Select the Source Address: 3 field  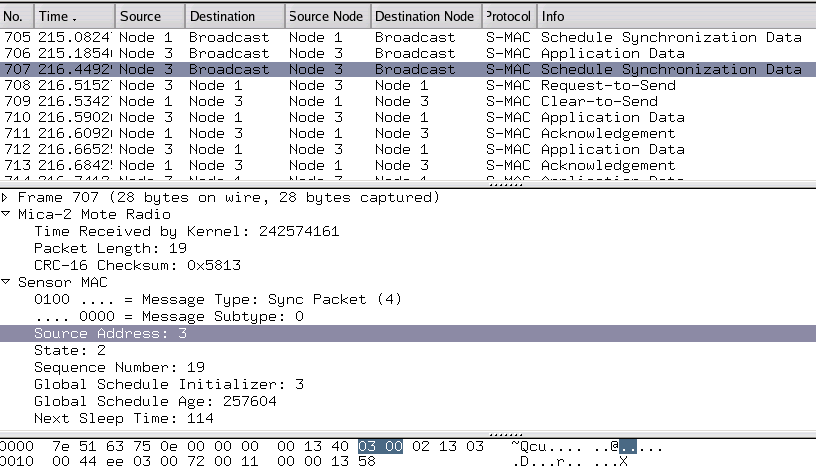pyautogui.click(x=110, y=333)
